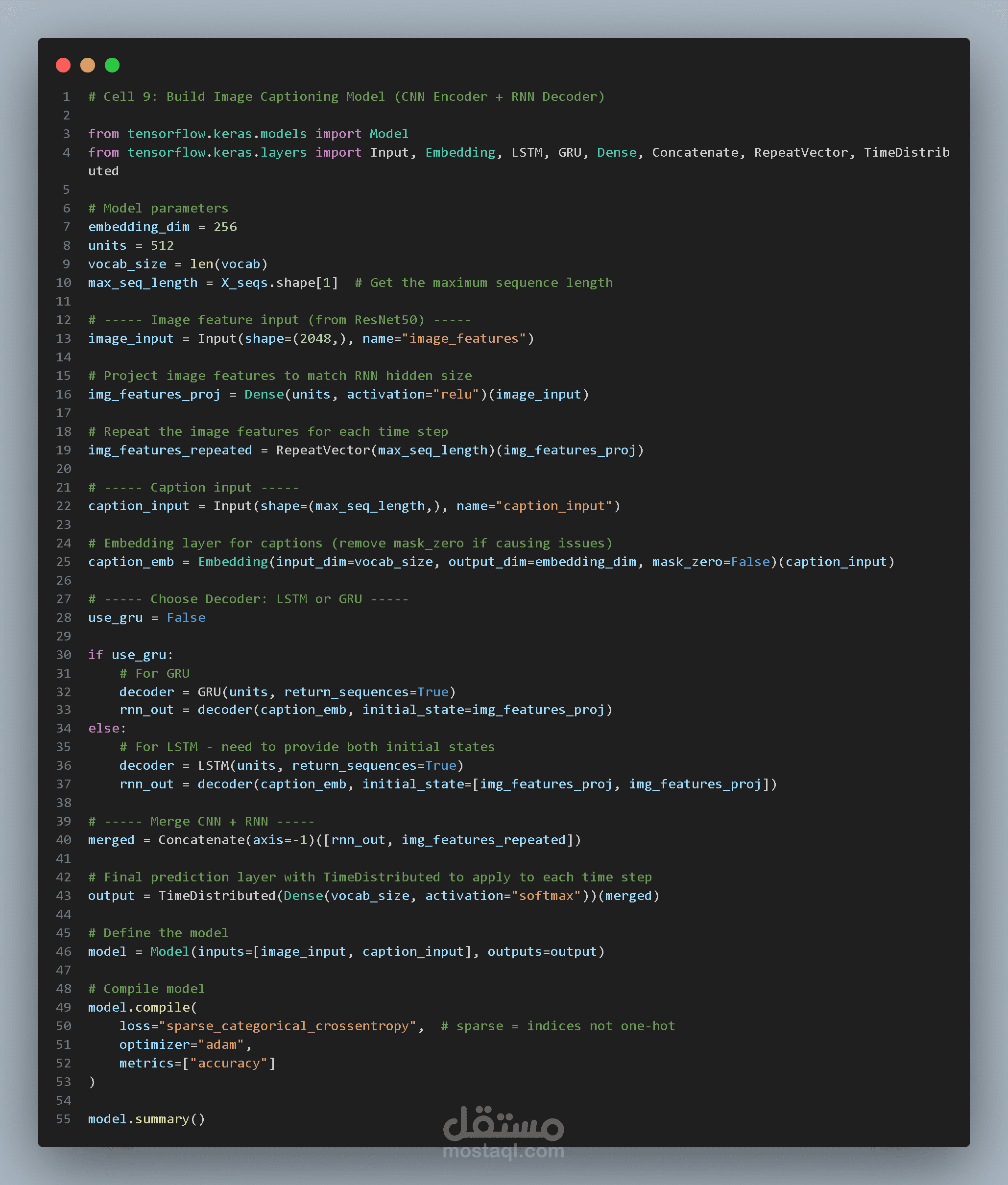Click the 'use_gru = False' value False
The width and height of the screenshot is (1008, 1185).
[186, 617]
